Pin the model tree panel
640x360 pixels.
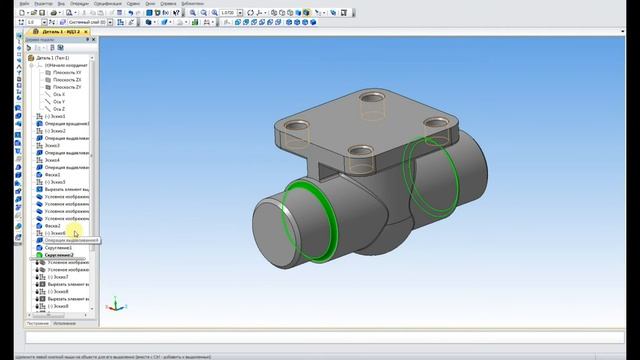87,40
